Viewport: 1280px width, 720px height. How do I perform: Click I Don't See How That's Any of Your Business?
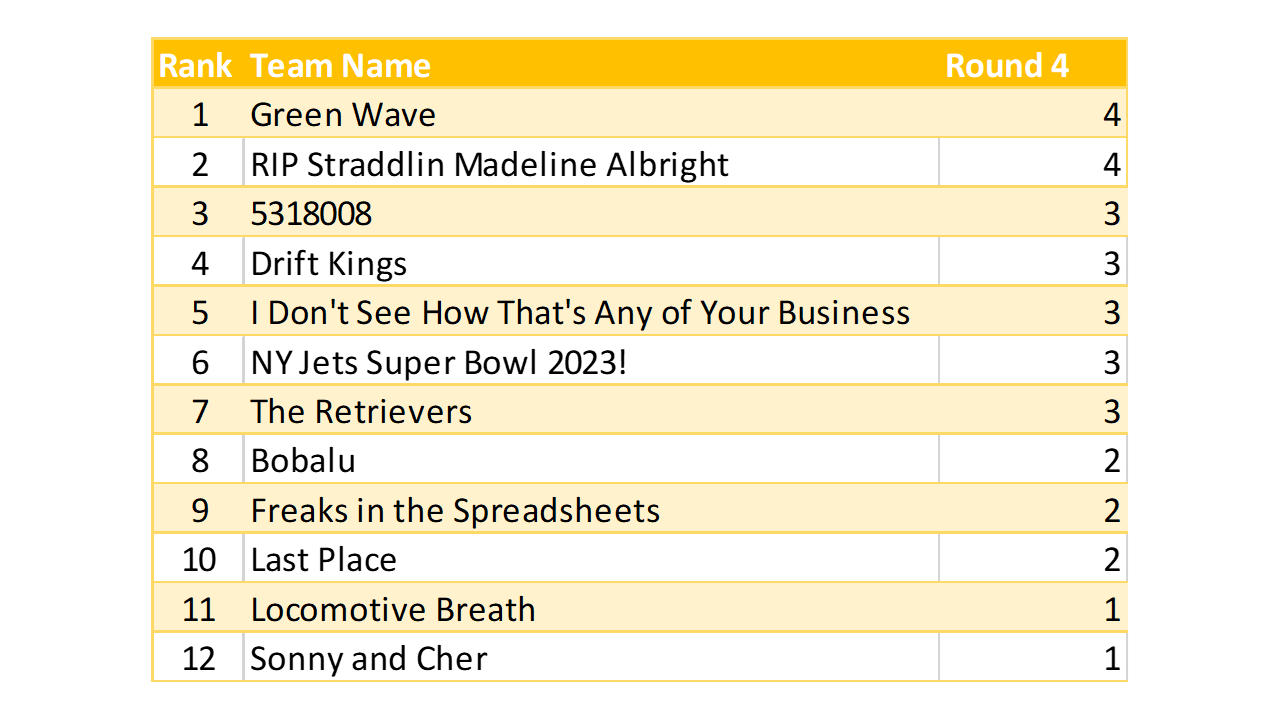[580, 312]
